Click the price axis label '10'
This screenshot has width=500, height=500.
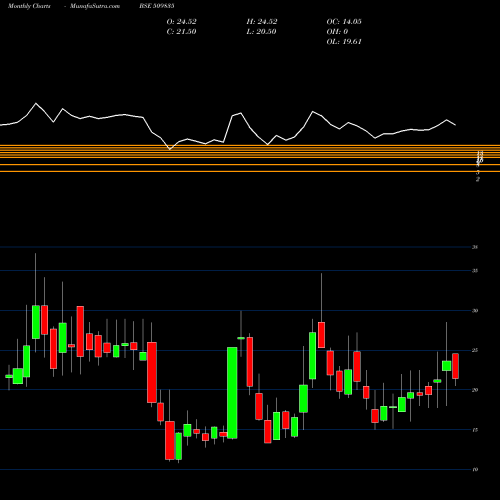[x=475, y=470]
